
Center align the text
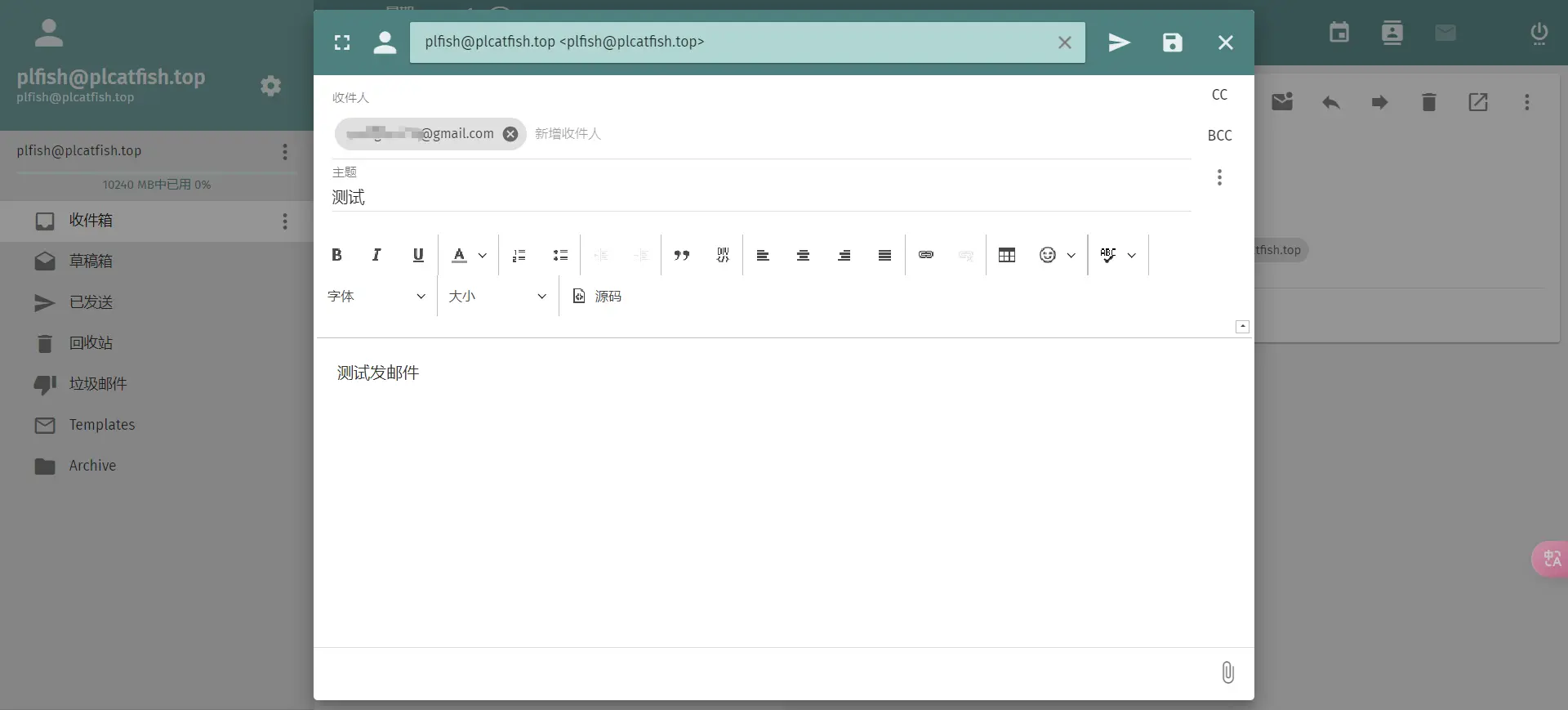[x=804, y=255]
